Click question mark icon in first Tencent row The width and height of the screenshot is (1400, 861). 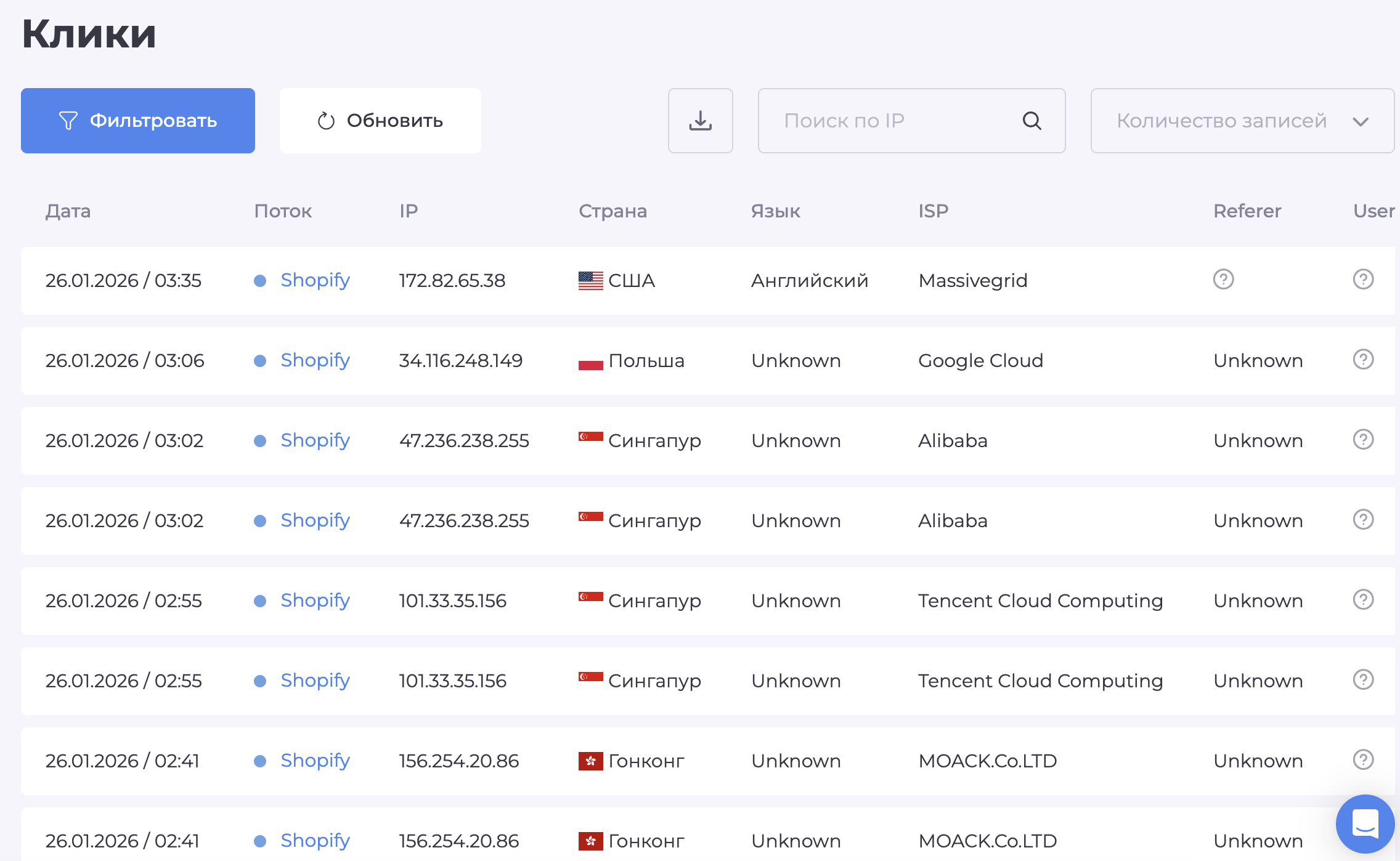tap(1363, 600)
